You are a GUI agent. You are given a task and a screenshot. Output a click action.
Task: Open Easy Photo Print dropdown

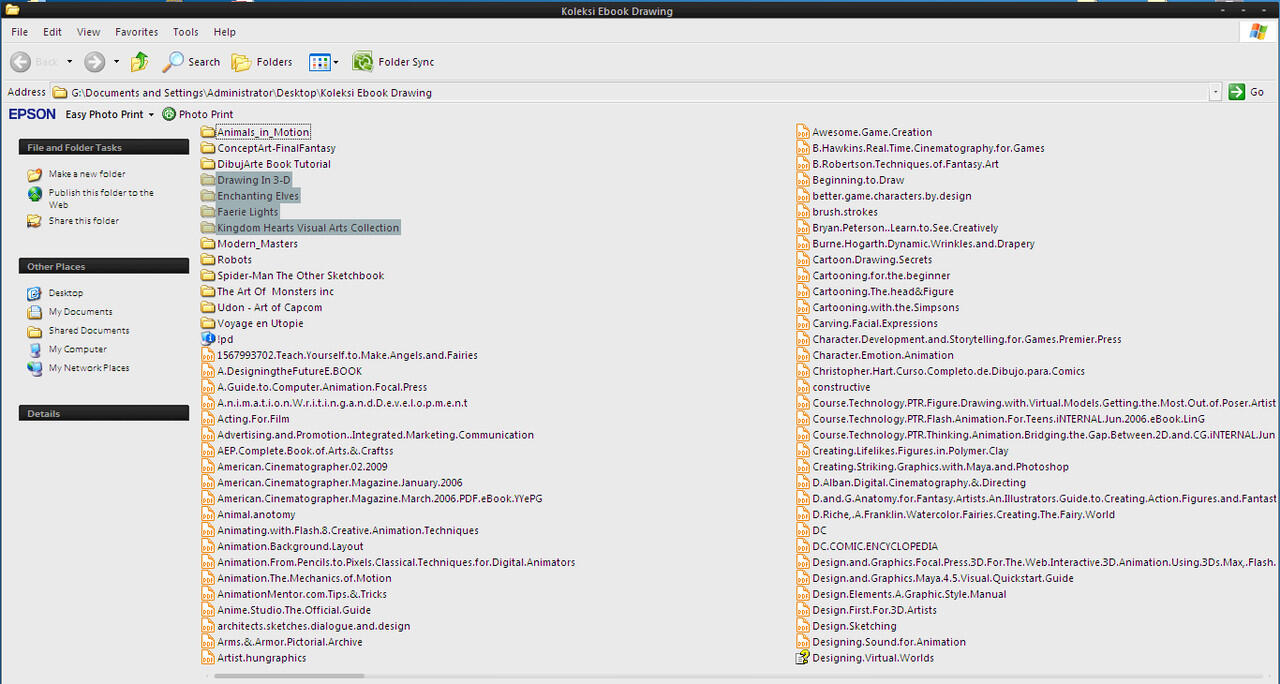click(x=151, y=115)
